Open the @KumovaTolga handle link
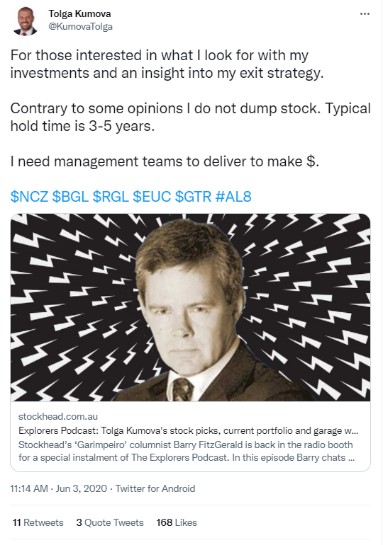 pyautogui.click(x=80, y=27)
